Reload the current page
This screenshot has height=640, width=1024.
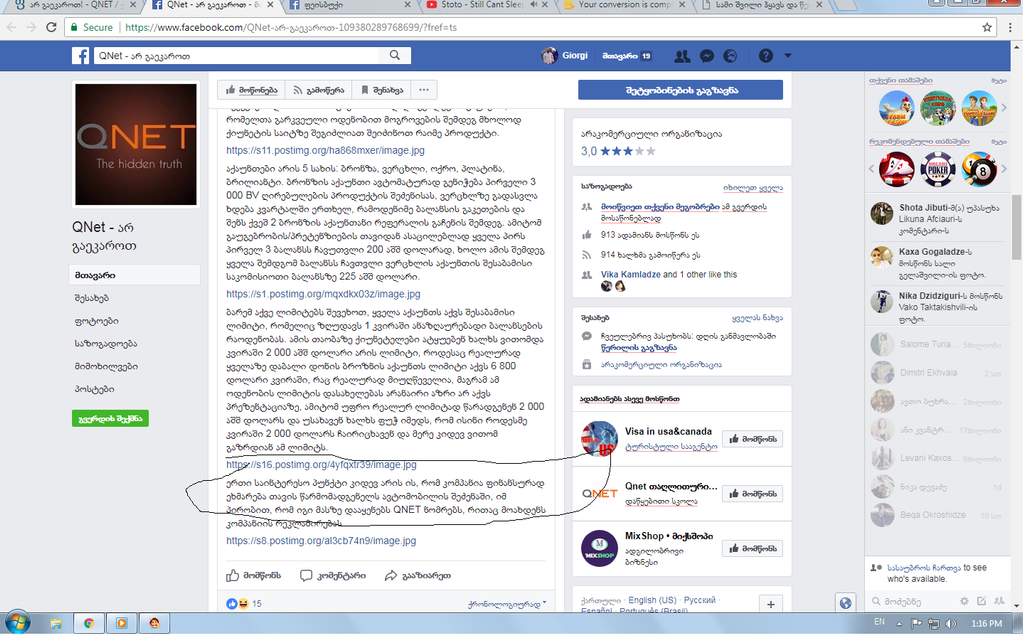tap(52, 27)
